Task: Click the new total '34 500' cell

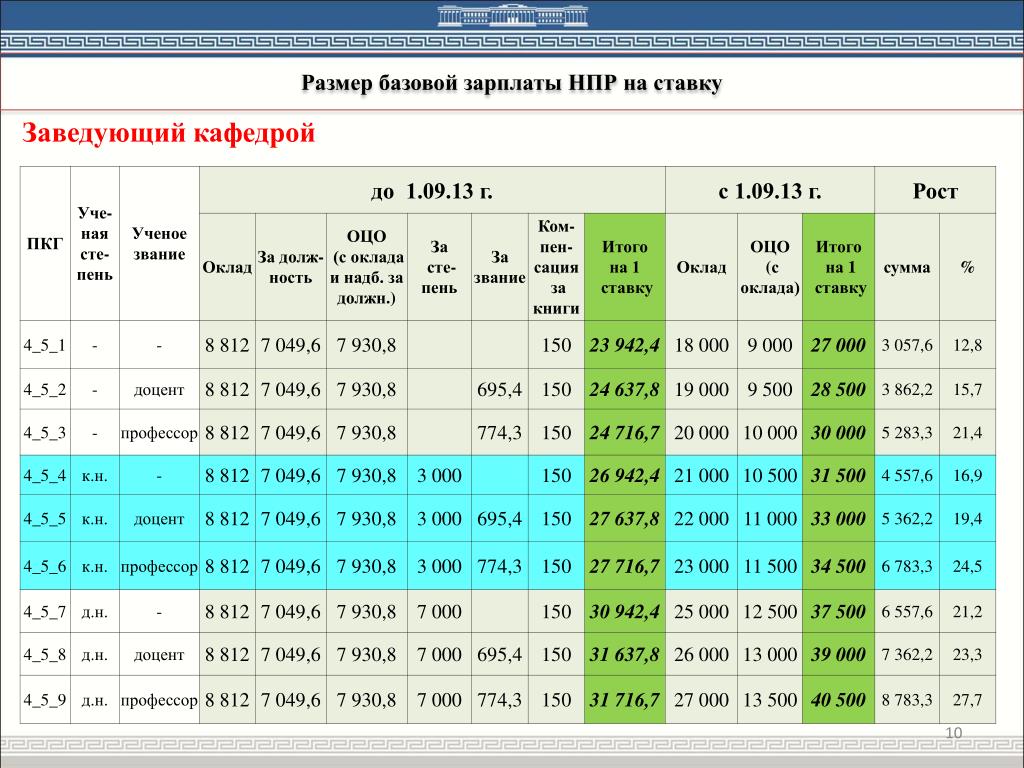Action: [x=838, y=566]
